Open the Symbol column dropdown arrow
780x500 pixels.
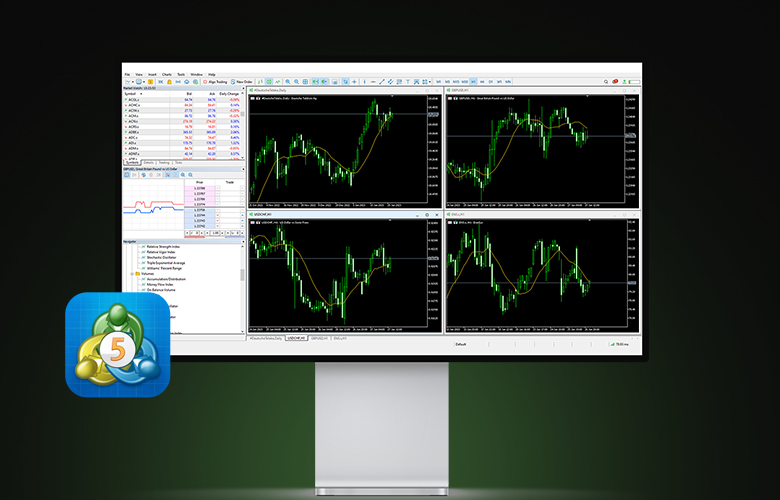[141, 94]
